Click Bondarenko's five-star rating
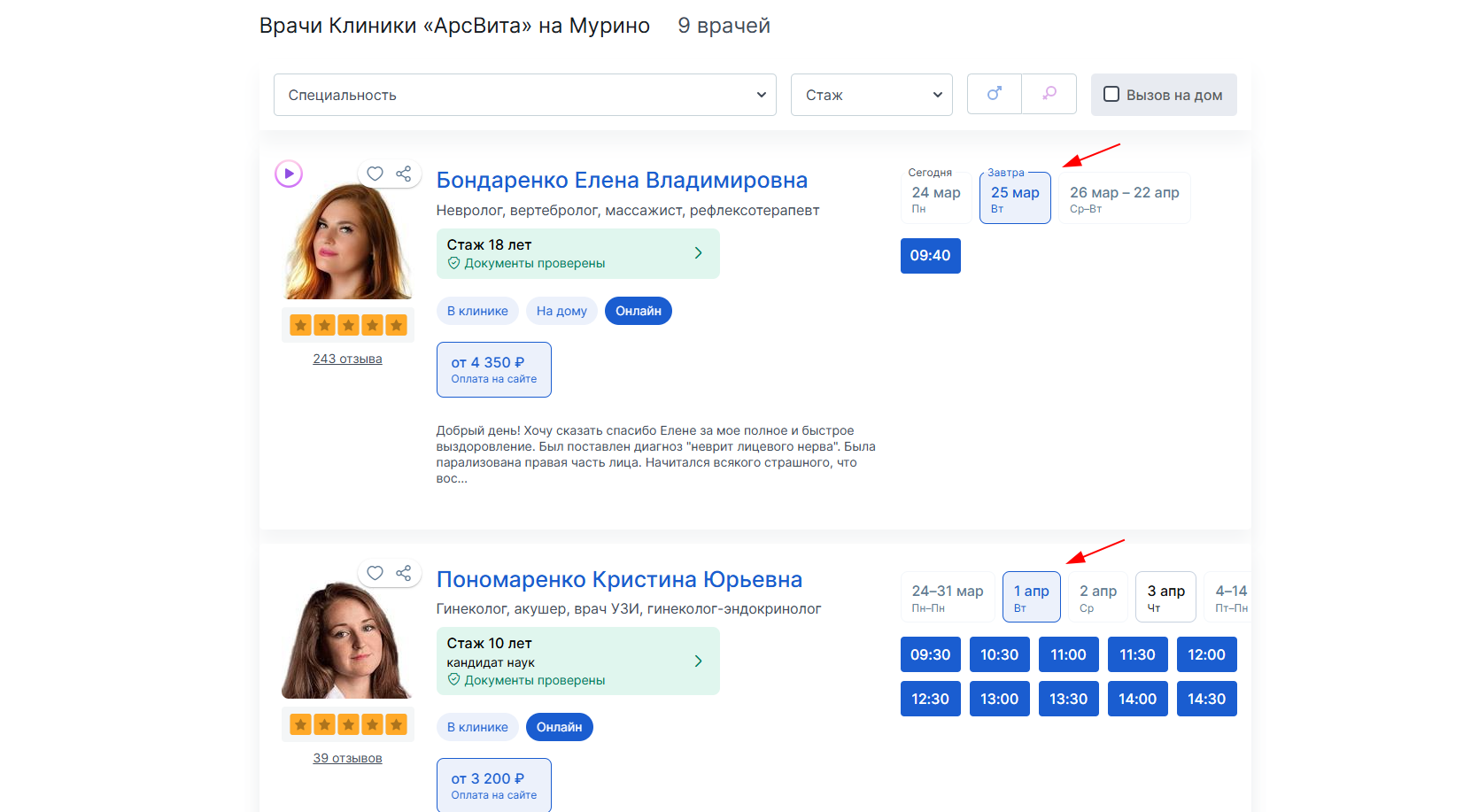The width and height of the screenshot is (1471, 812). pos(348,325)
